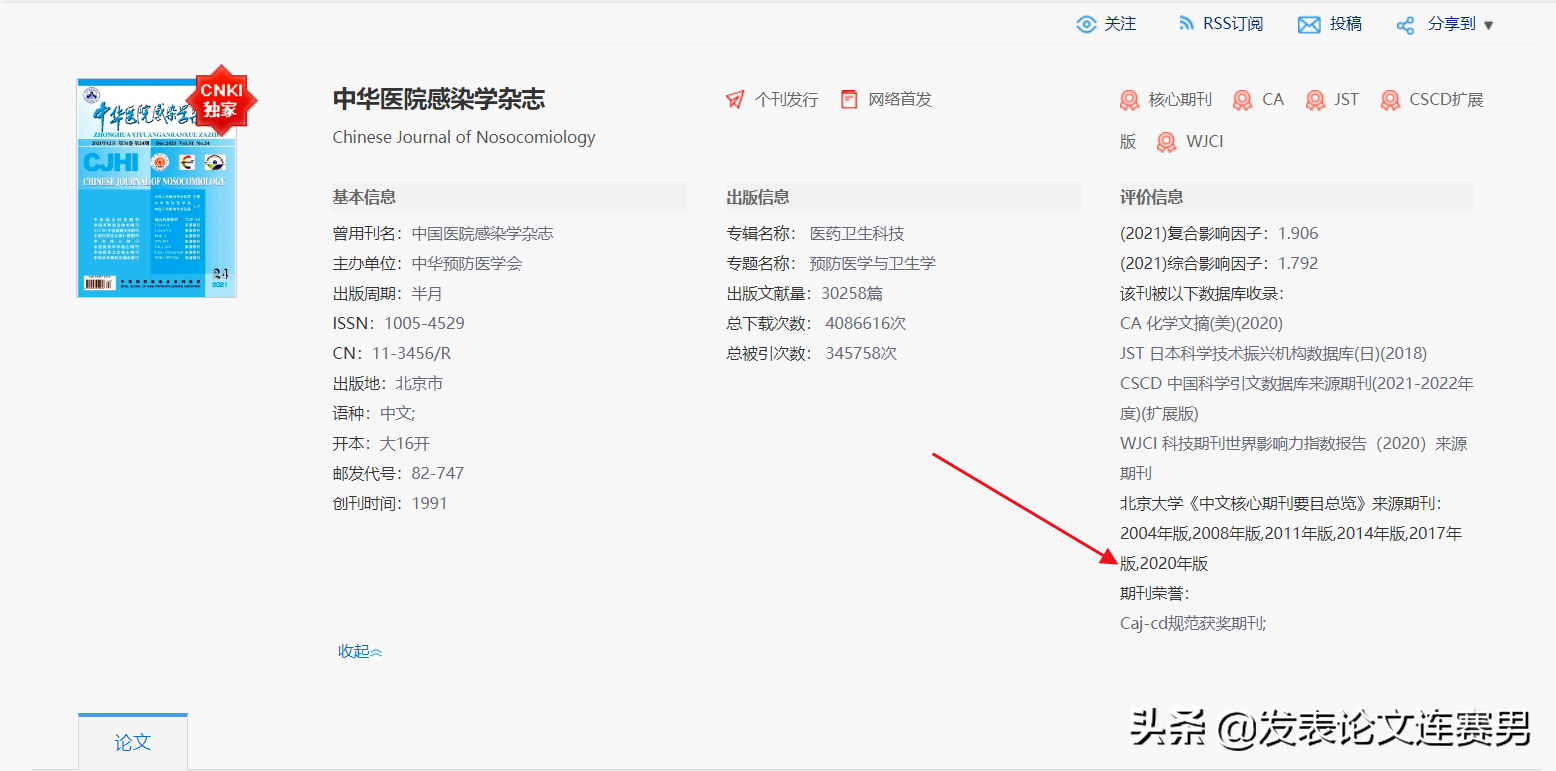Click the 关注 follow eye icon
This screenshot has height=771, width=1556.
tap(1087, 24)
